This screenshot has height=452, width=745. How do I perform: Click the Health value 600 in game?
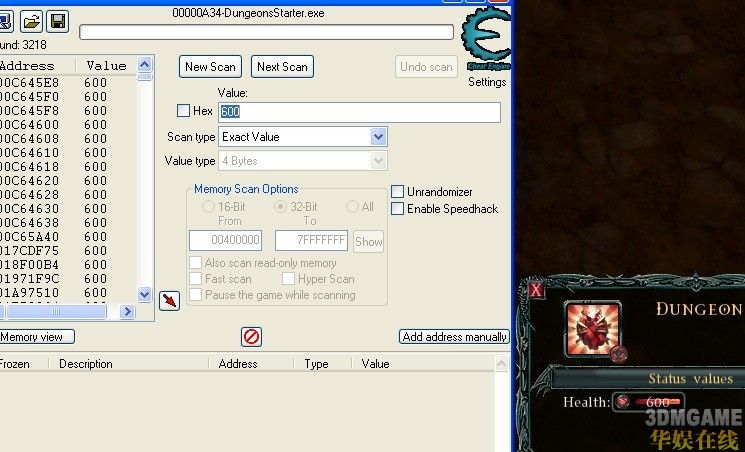click(x=658, y=403)
